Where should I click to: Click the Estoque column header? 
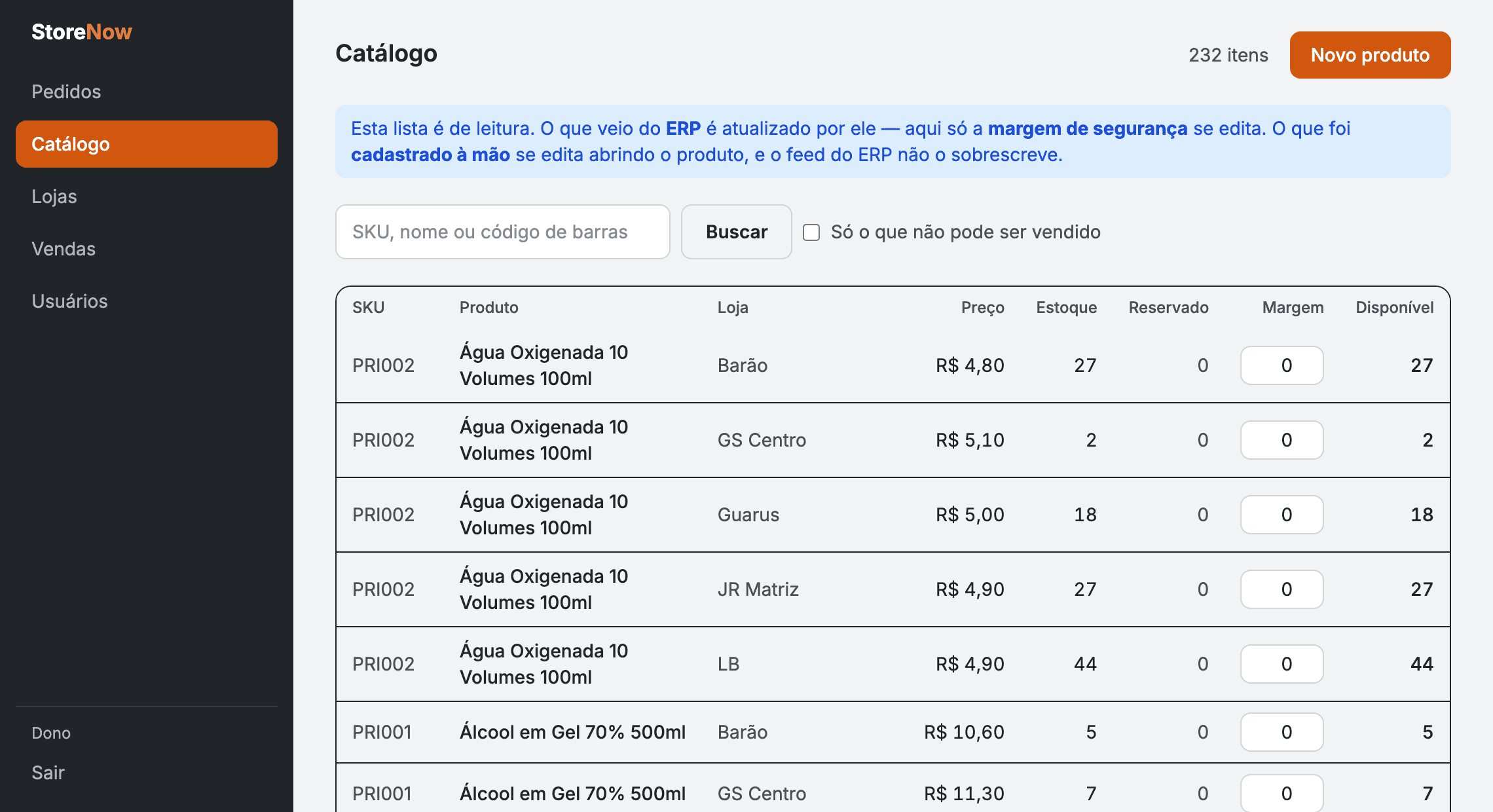(1066, 308)
